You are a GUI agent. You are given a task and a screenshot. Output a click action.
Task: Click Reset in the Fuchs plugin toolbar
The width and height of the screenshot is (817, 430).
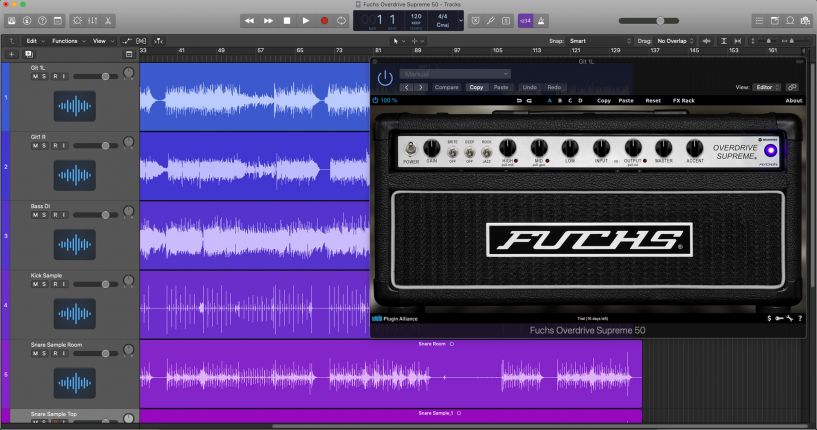[x=653, y=101]
